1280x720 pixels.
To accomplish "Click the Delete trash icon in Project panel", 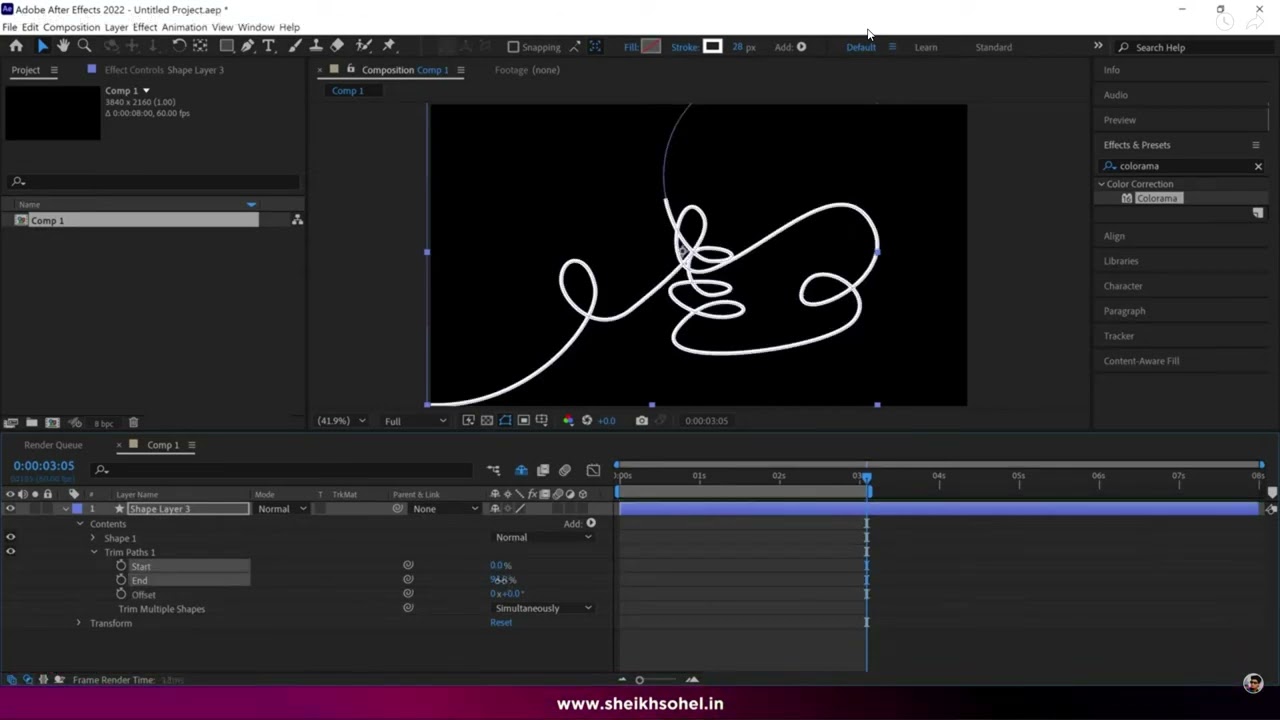I will [x=133, y=423].
